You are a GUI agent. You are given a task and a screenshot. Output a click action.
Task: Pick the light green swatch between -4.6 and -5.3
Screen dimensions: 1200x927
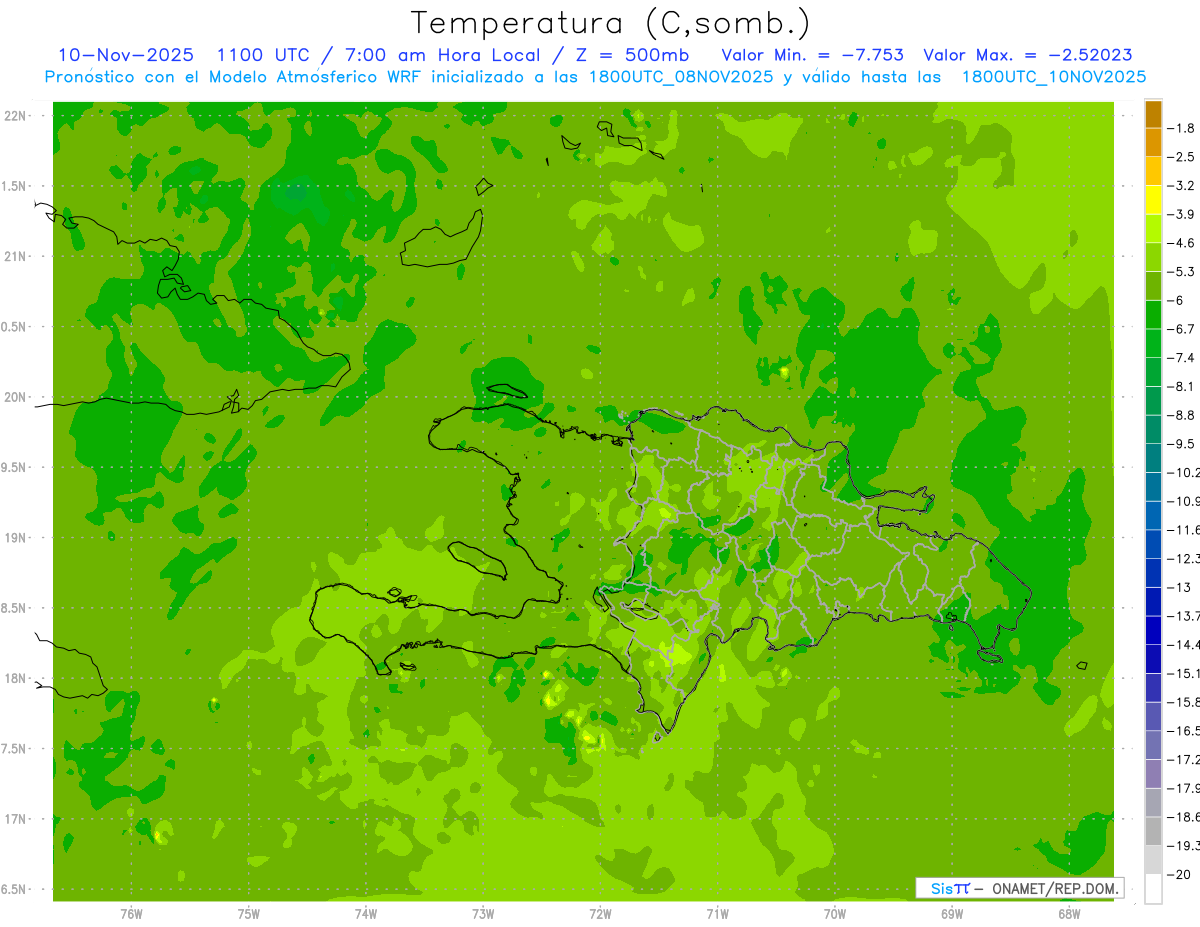[1153, 257]
